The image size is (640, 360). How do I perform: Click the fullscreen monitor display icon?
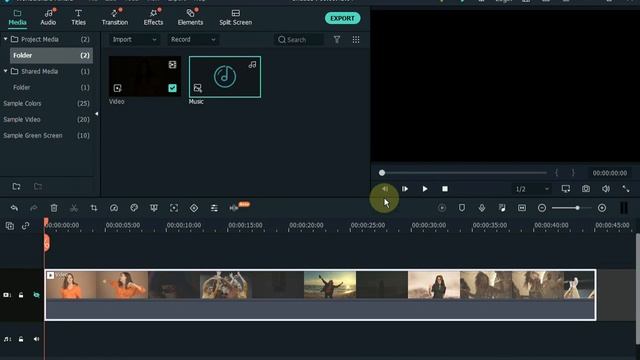click(566, 189)
